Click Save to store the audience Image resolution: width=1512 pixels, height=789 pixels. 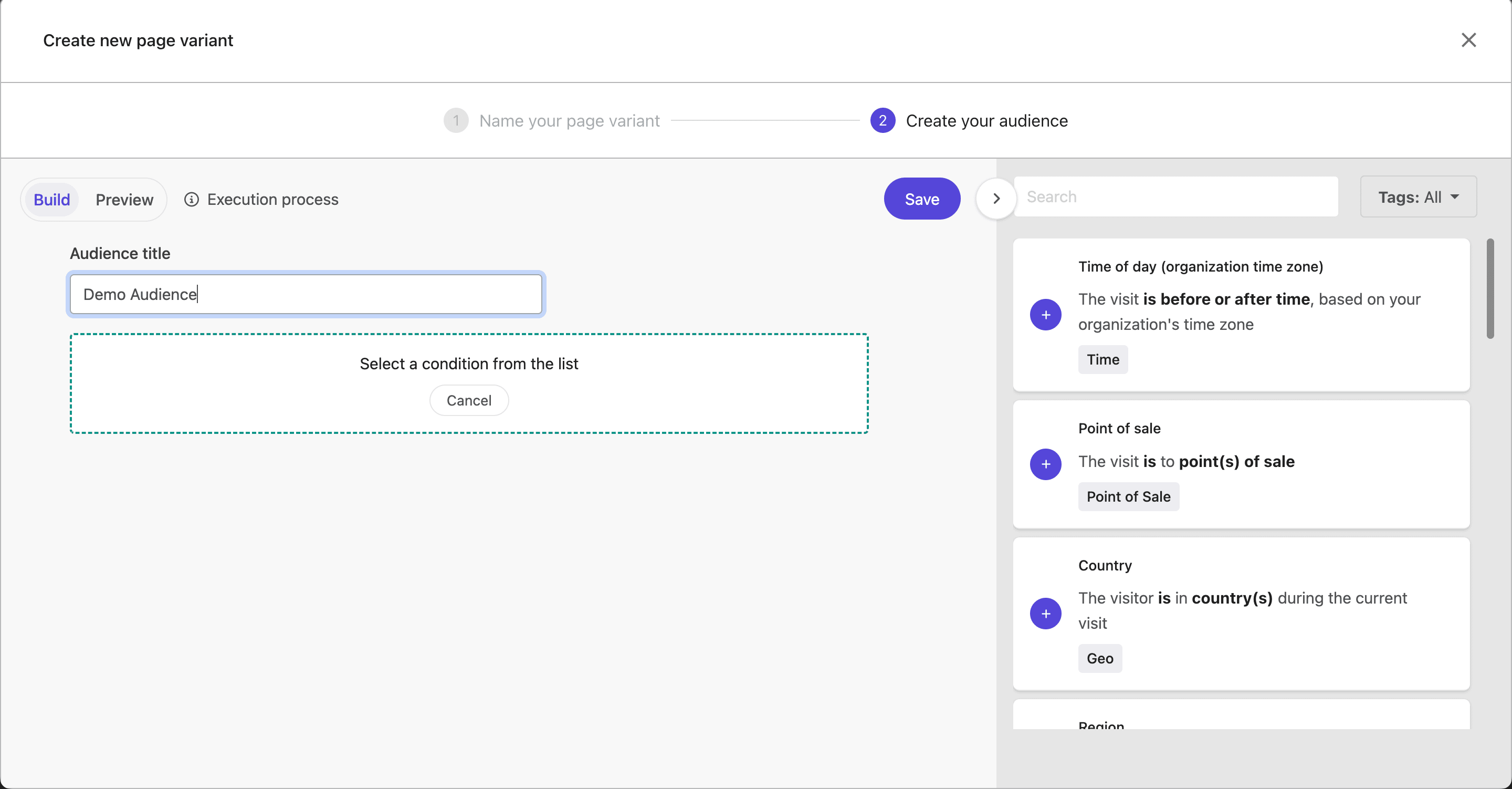pos(921,198)
